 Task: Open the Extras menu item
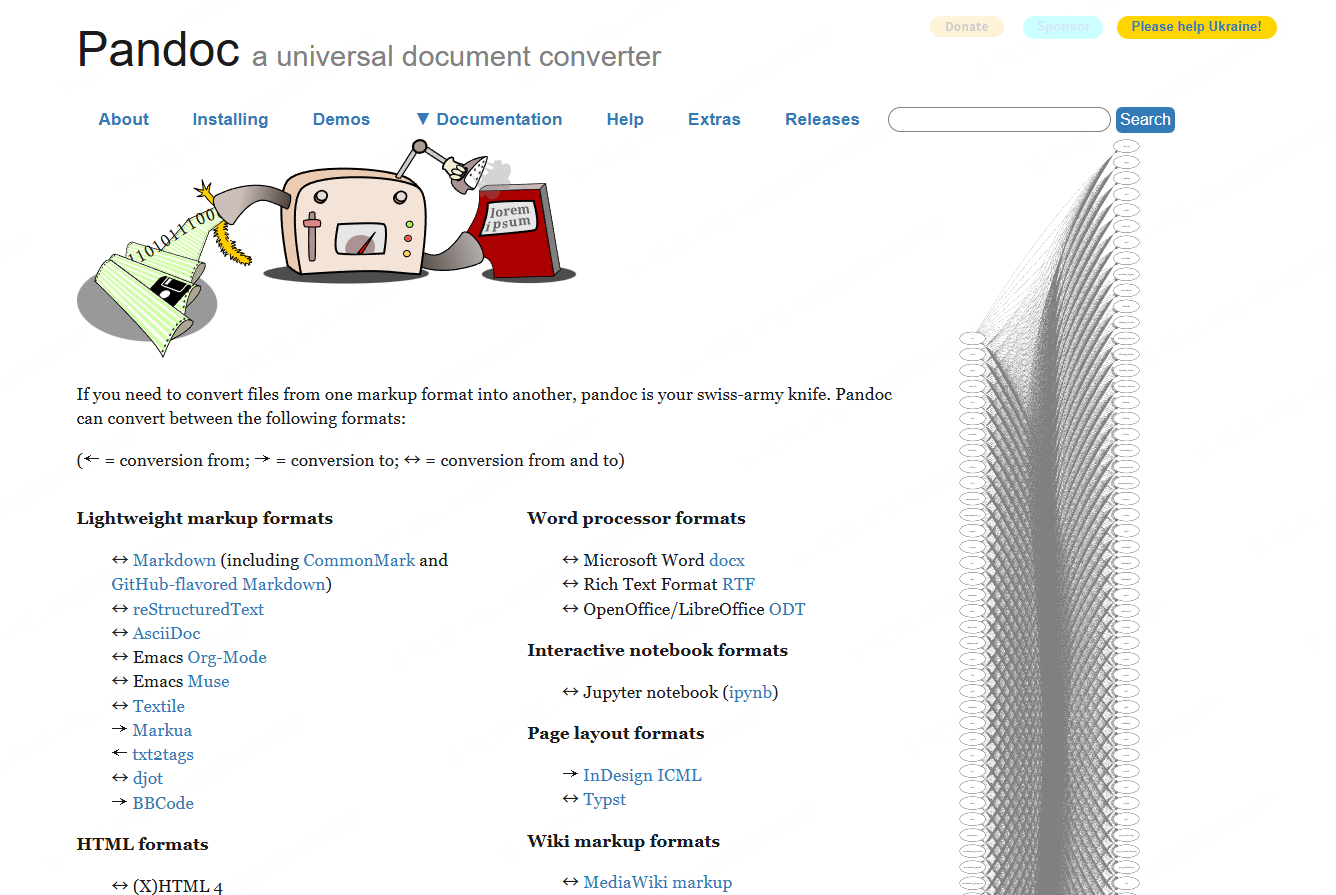714,119
